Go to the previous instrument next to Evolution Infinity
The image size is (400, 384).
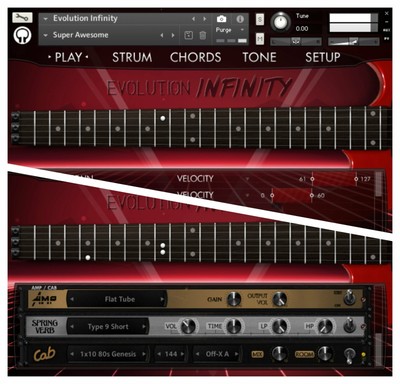[x=193, y=19]
